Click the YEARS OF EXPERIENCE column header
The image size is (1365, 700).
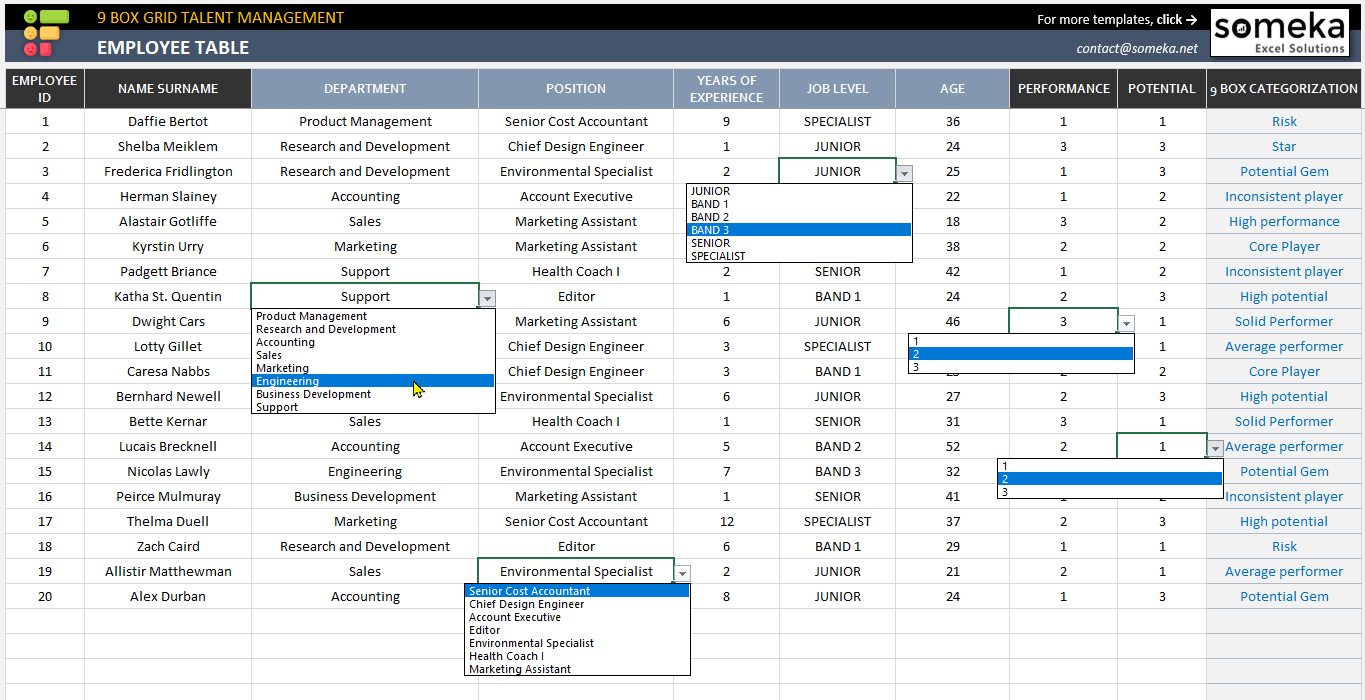pyautogui.click(x=726, y=89)
